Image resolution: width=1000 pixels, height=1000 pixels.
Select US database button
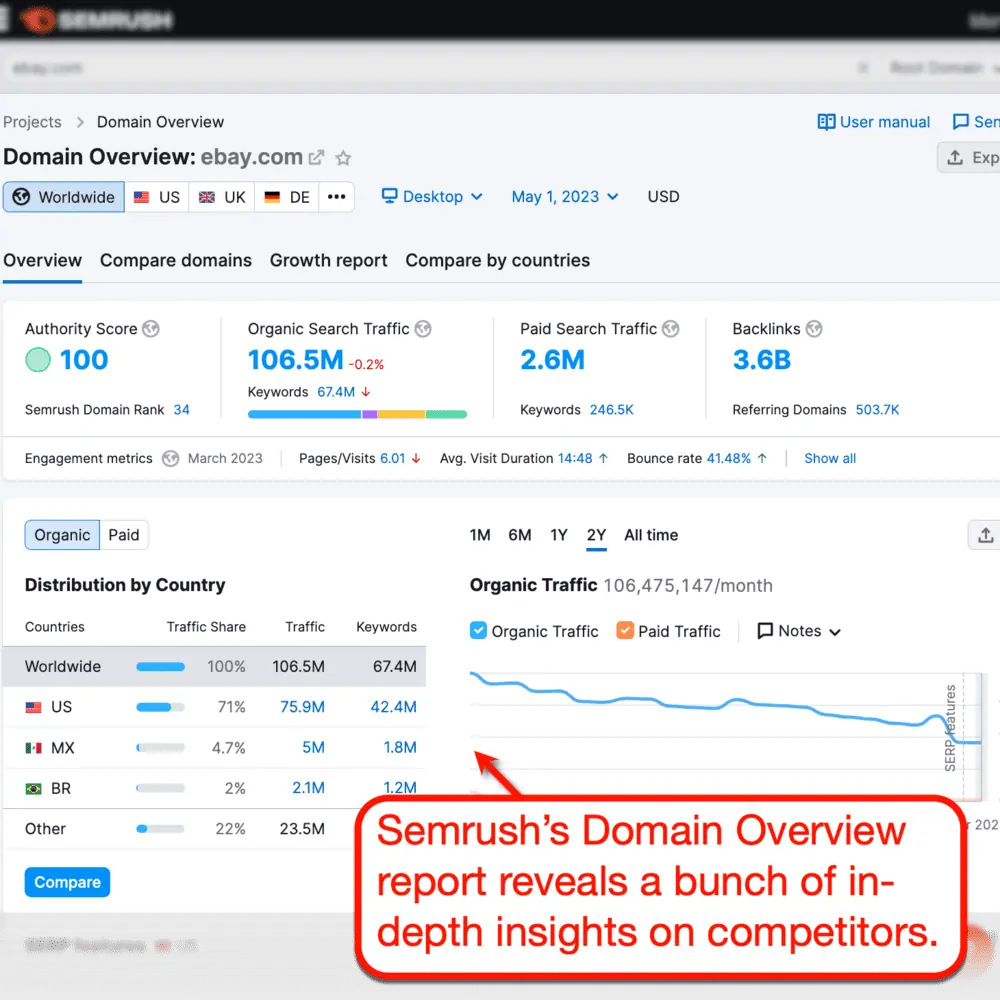(x=157, y=197)
